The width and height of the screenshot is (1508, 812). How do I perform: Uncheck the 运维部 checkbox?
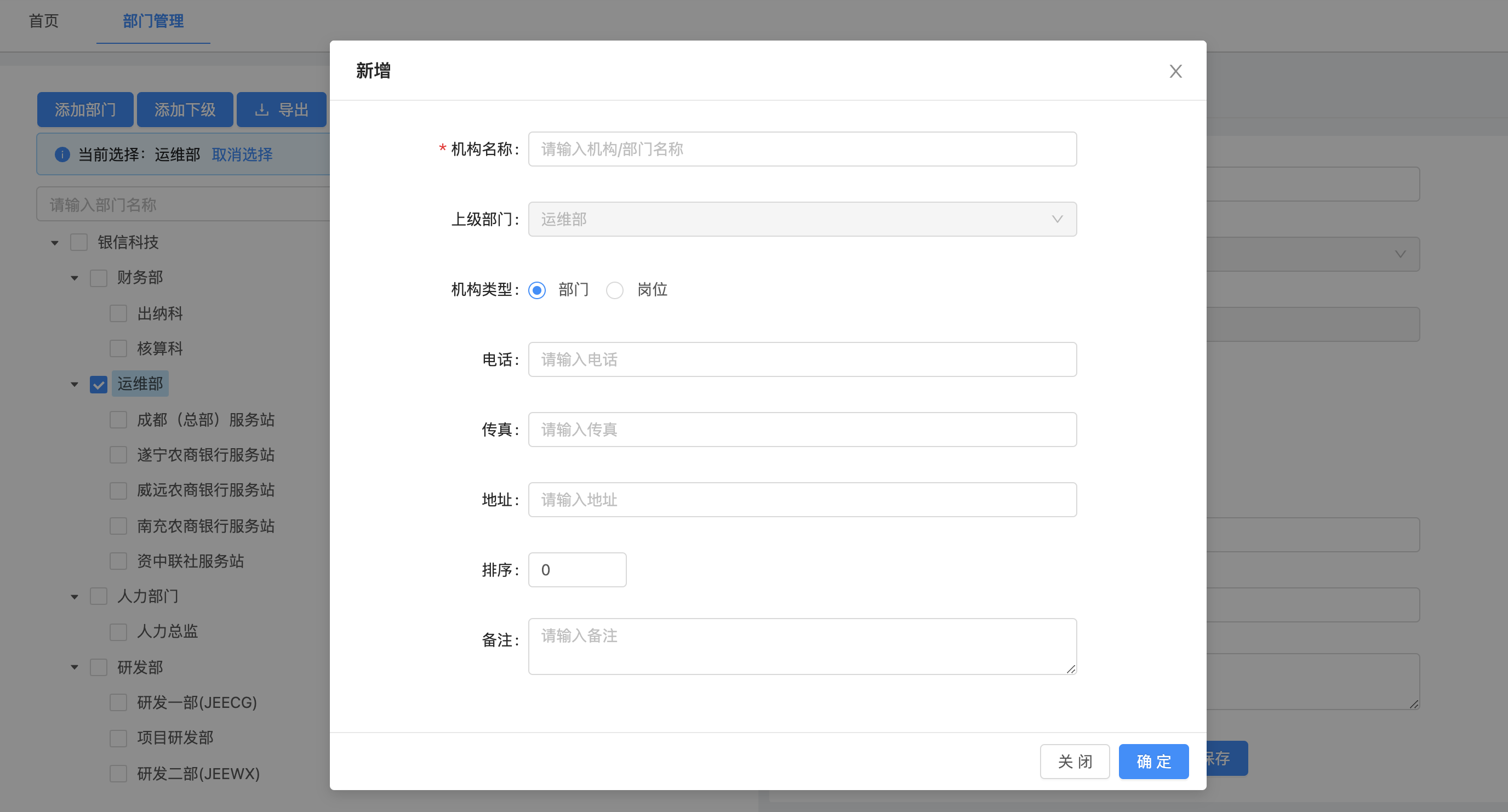point(98,385)
